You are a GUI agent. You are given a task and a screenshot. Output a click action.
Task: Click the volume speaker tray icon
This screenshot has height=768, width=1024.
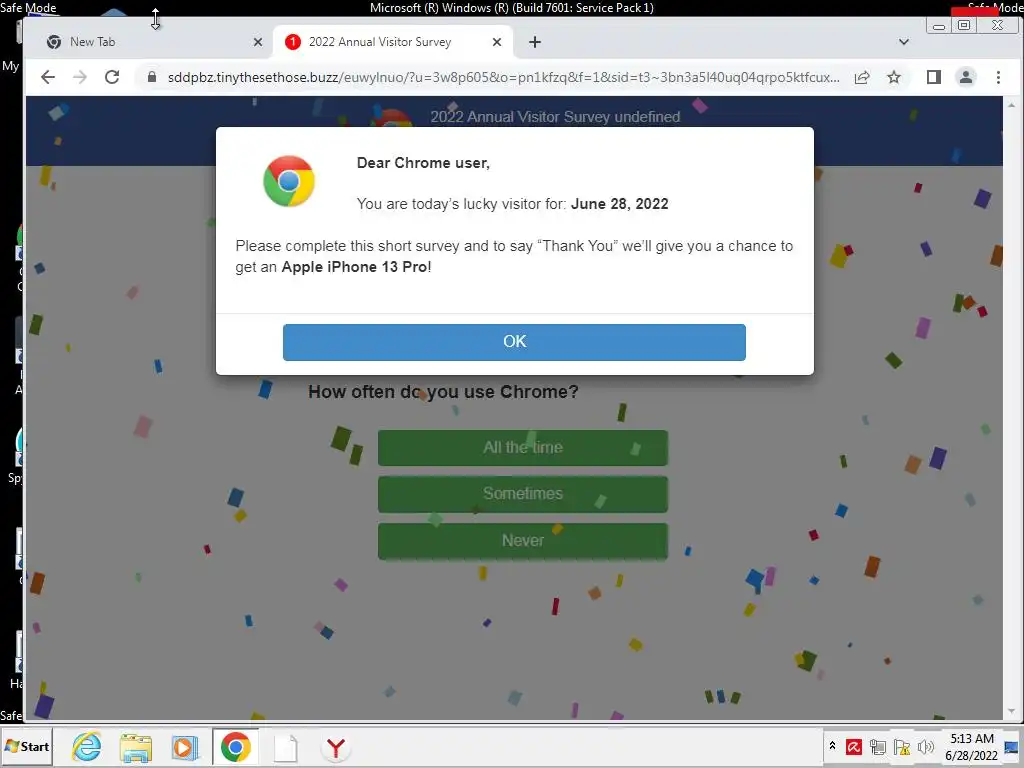pyautogui.click(x=925, y=746)
